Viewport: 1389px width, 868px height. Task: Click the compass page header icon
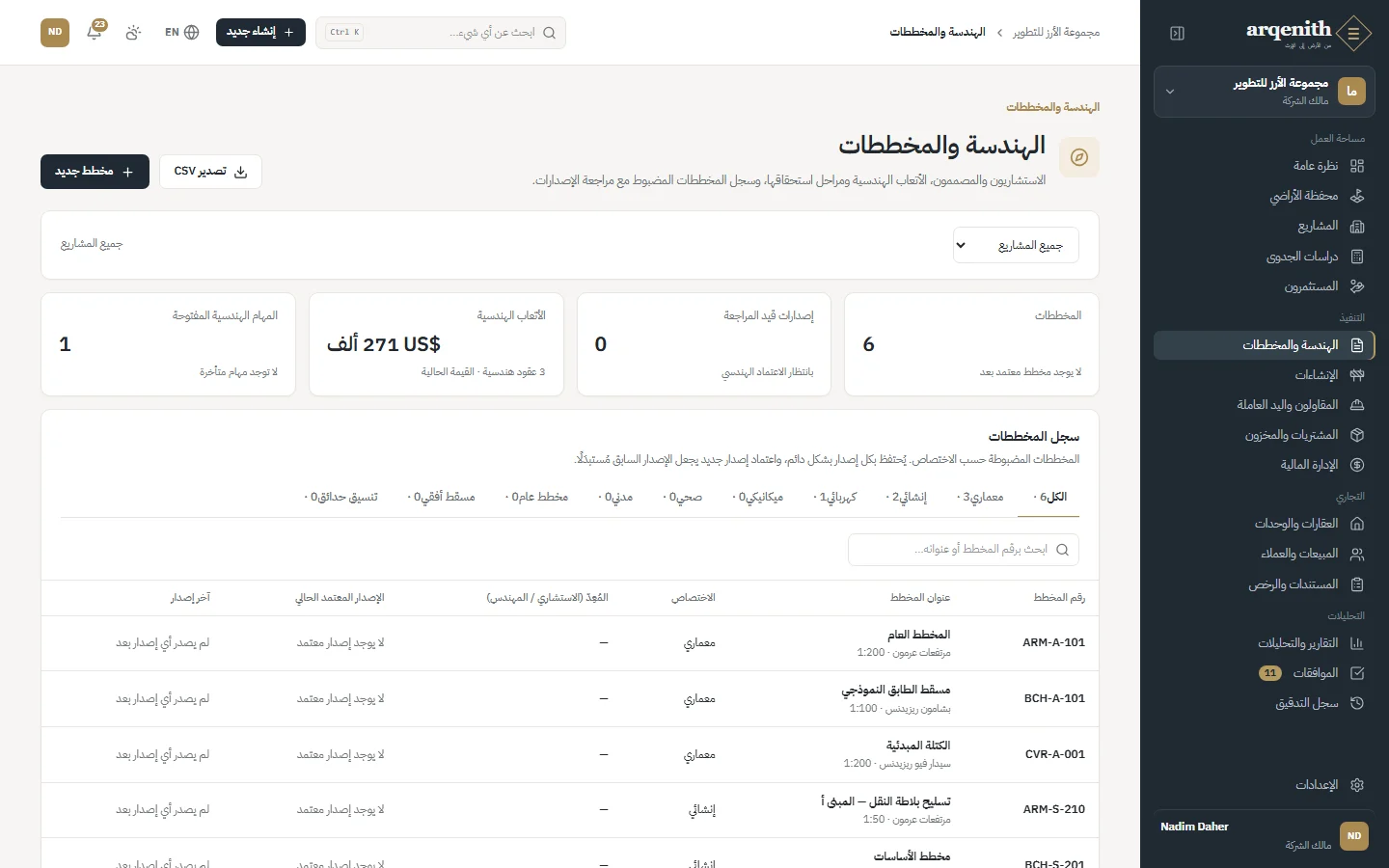pyautogui.click(x=1079, y=157)
